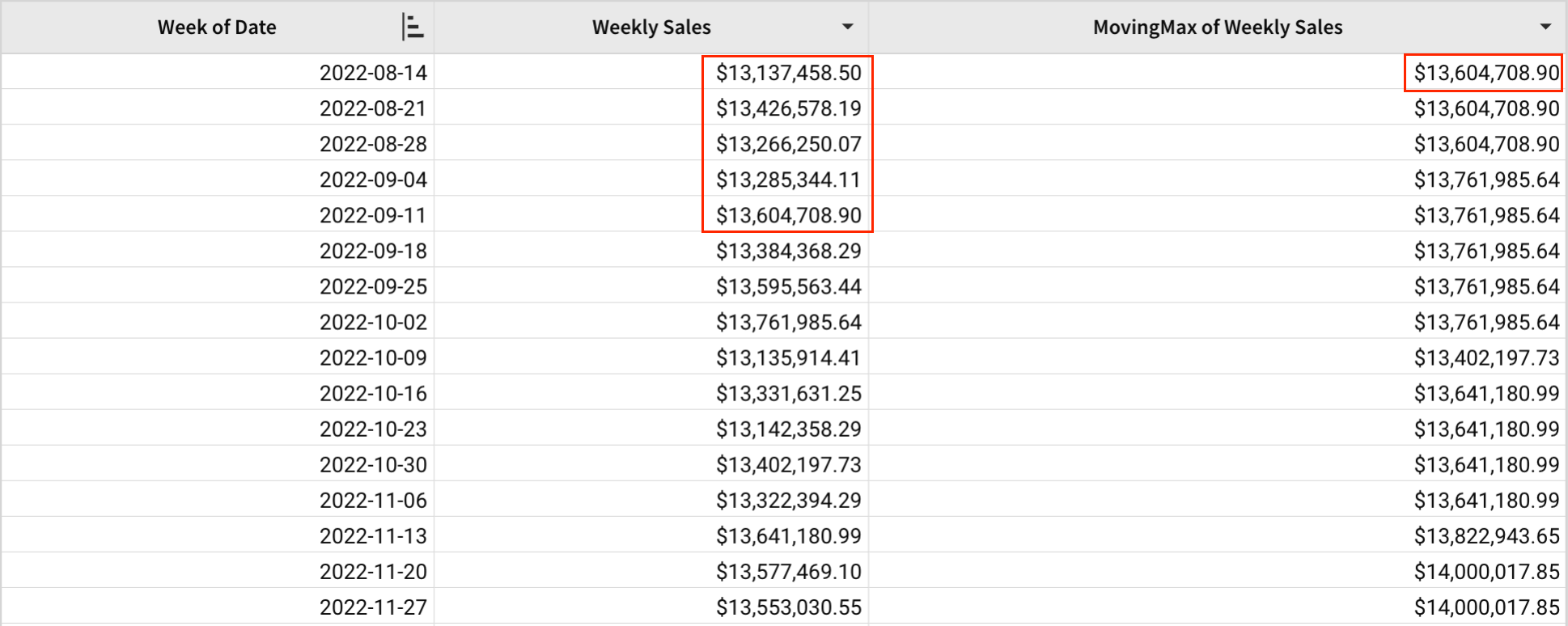This screenshot has height=626, width=1568.
Task: Open the Weekly Sales column dropdown arrow
Action: pos(847,27)
